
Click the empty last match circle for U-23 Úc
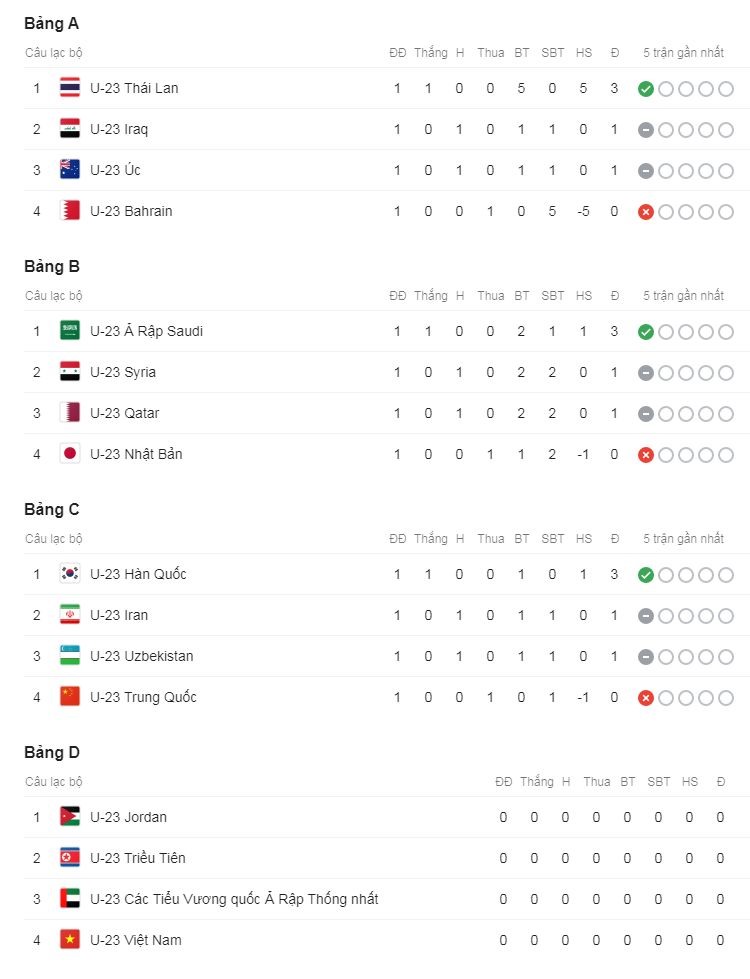point(726,171)
